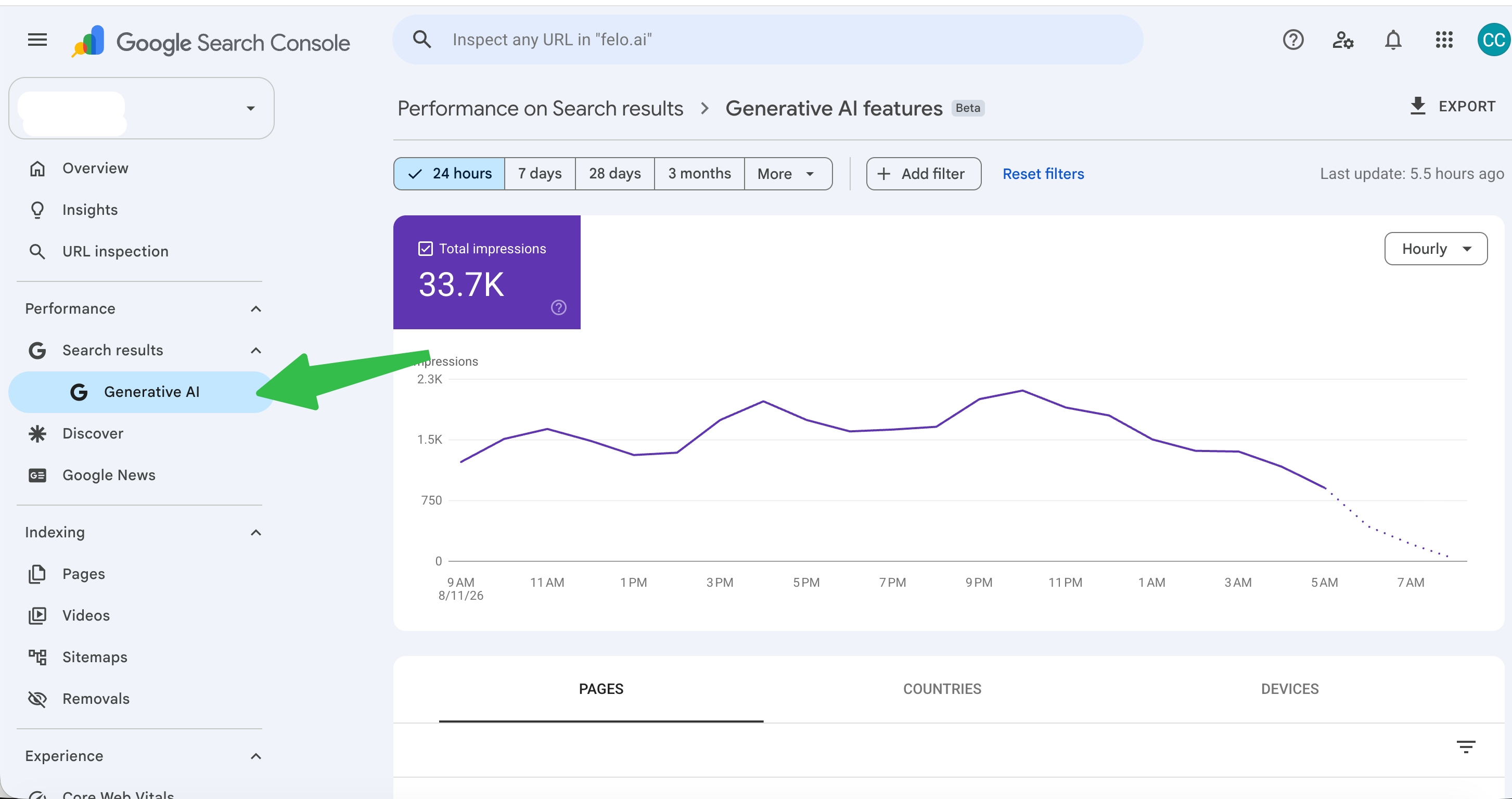1512x799 pixels.
Task: Collapse the Experience section
Action: pyautogui.click(x=256, y=756)
